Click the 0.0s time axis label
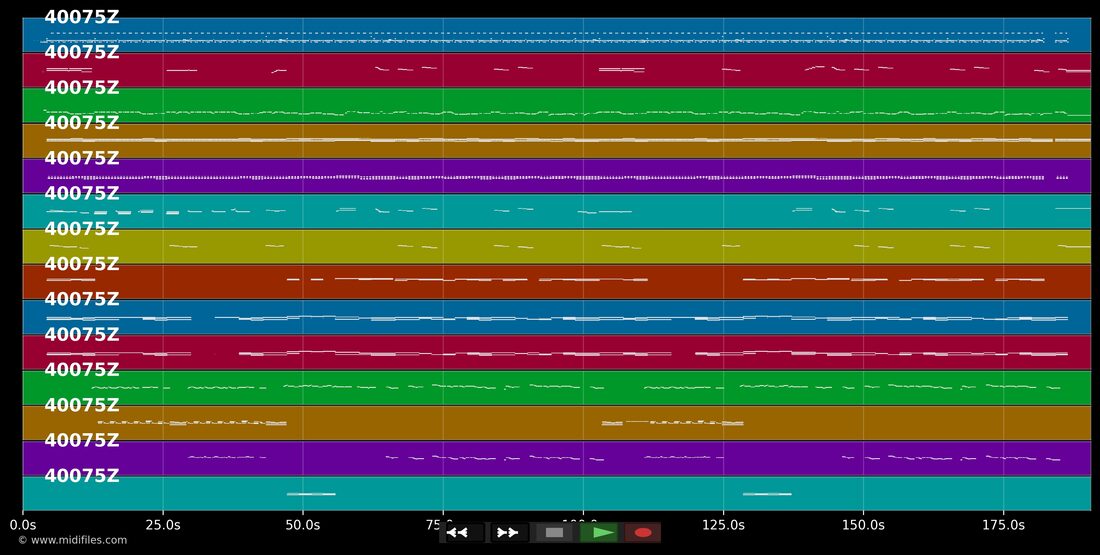The height and width of the screenshot is (555, 1100). coord(23,525)
